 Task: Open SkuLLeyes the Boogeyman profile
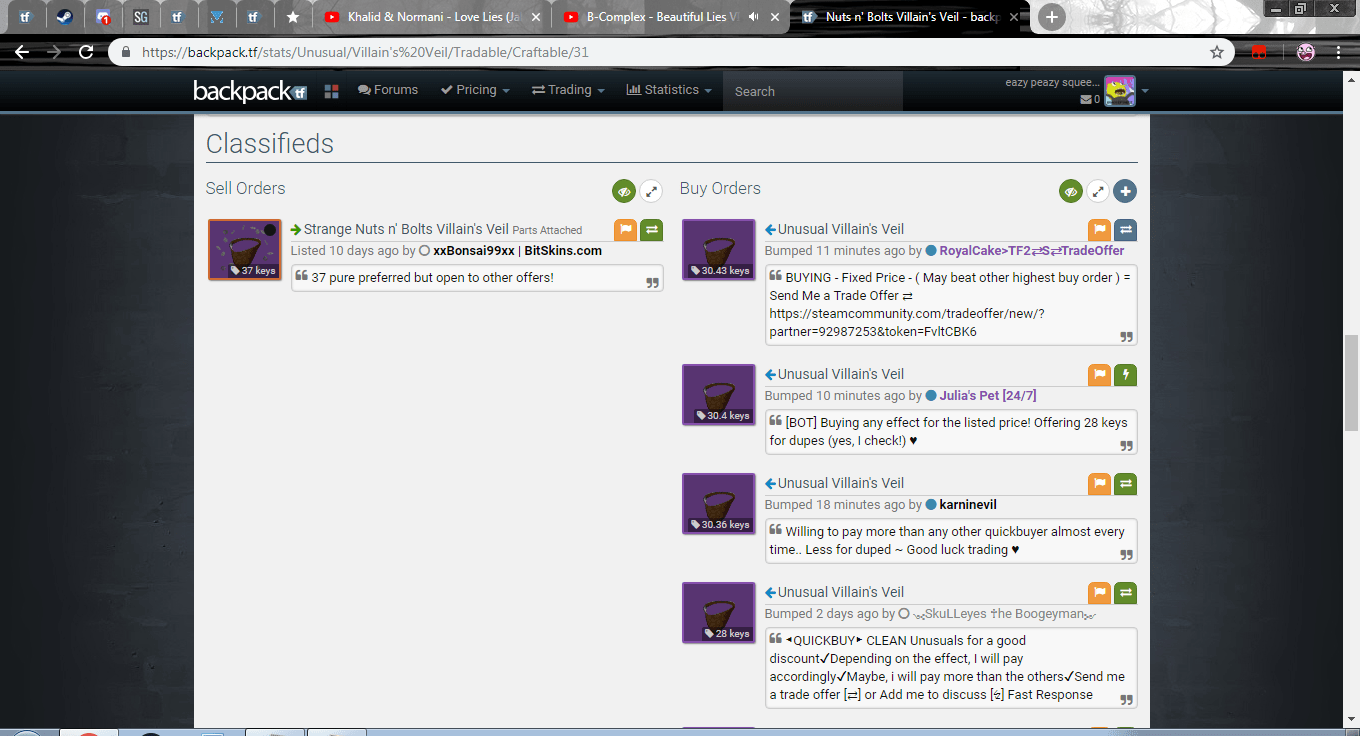tap(1005, 614)
